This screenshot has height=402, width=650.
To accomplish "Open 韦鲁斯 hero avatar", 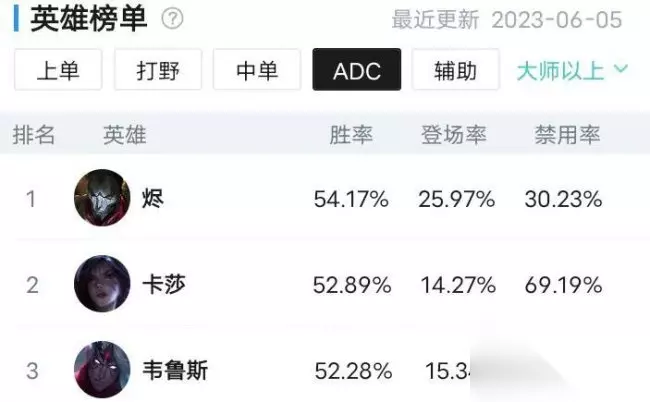I will point(102,370).
